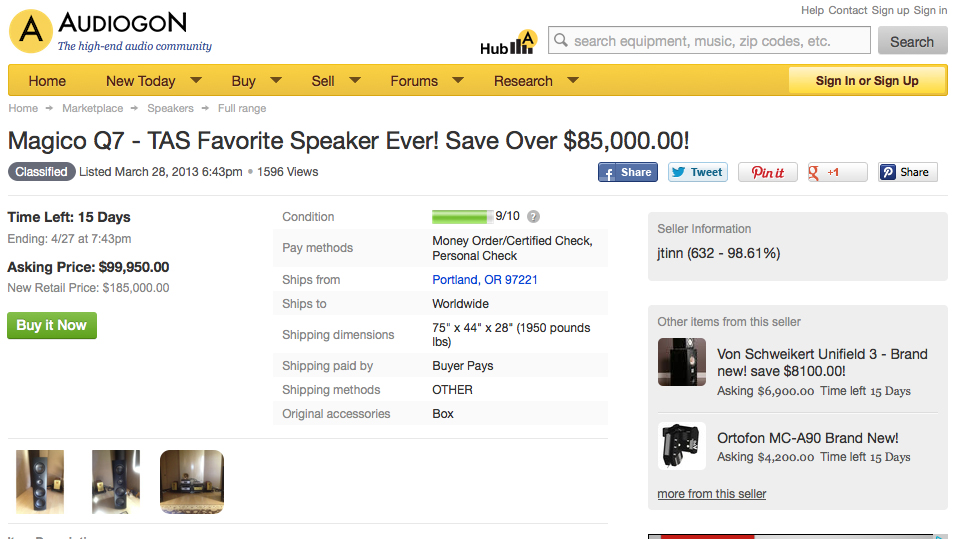
Task: Click the condition help question mark
Action: click(x=534, y=217)
